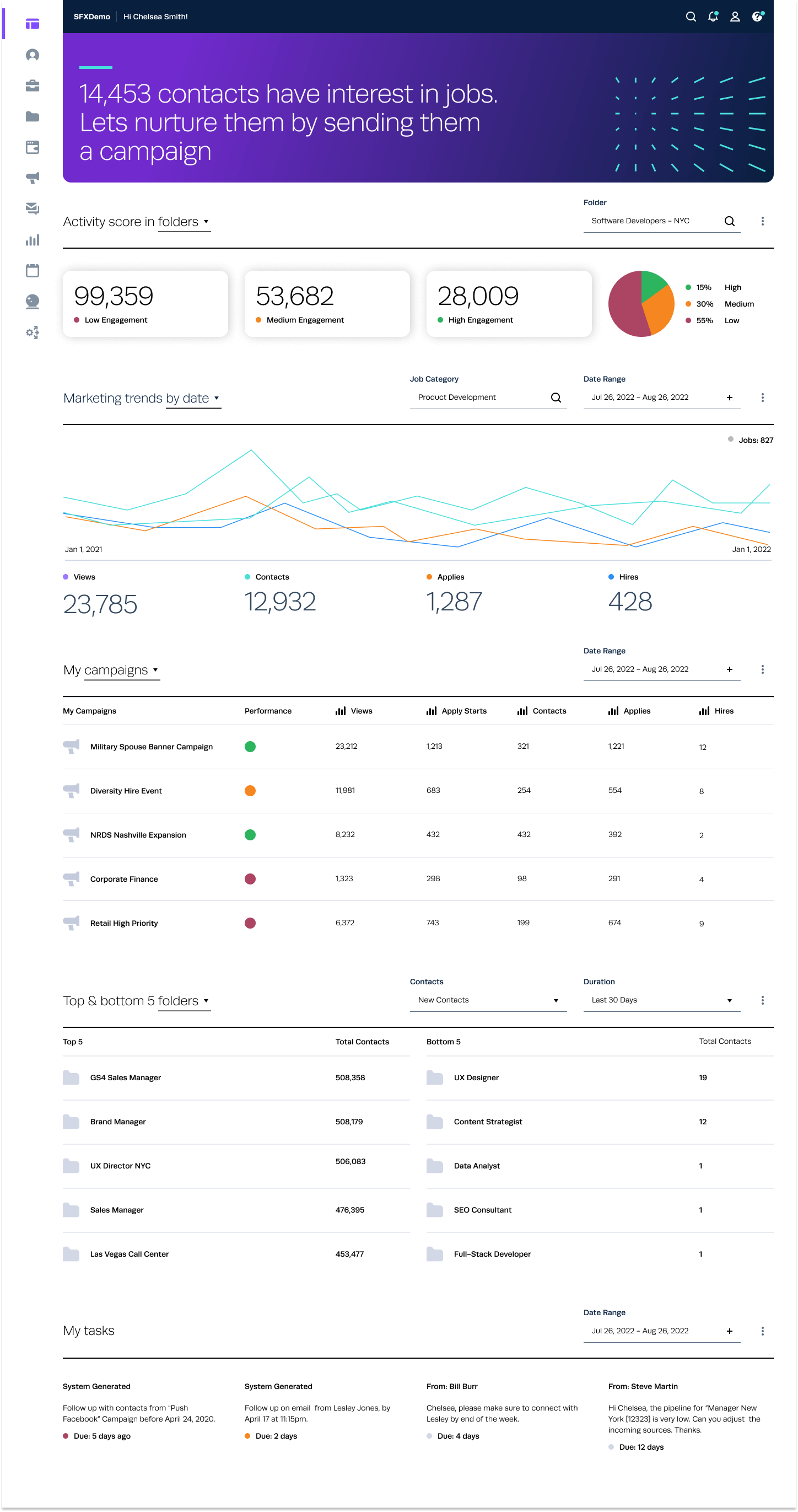Click the plus button in My tasks date range
Image resolution: width=798 pixels, height=1512 pixels.
[729, 1331]
